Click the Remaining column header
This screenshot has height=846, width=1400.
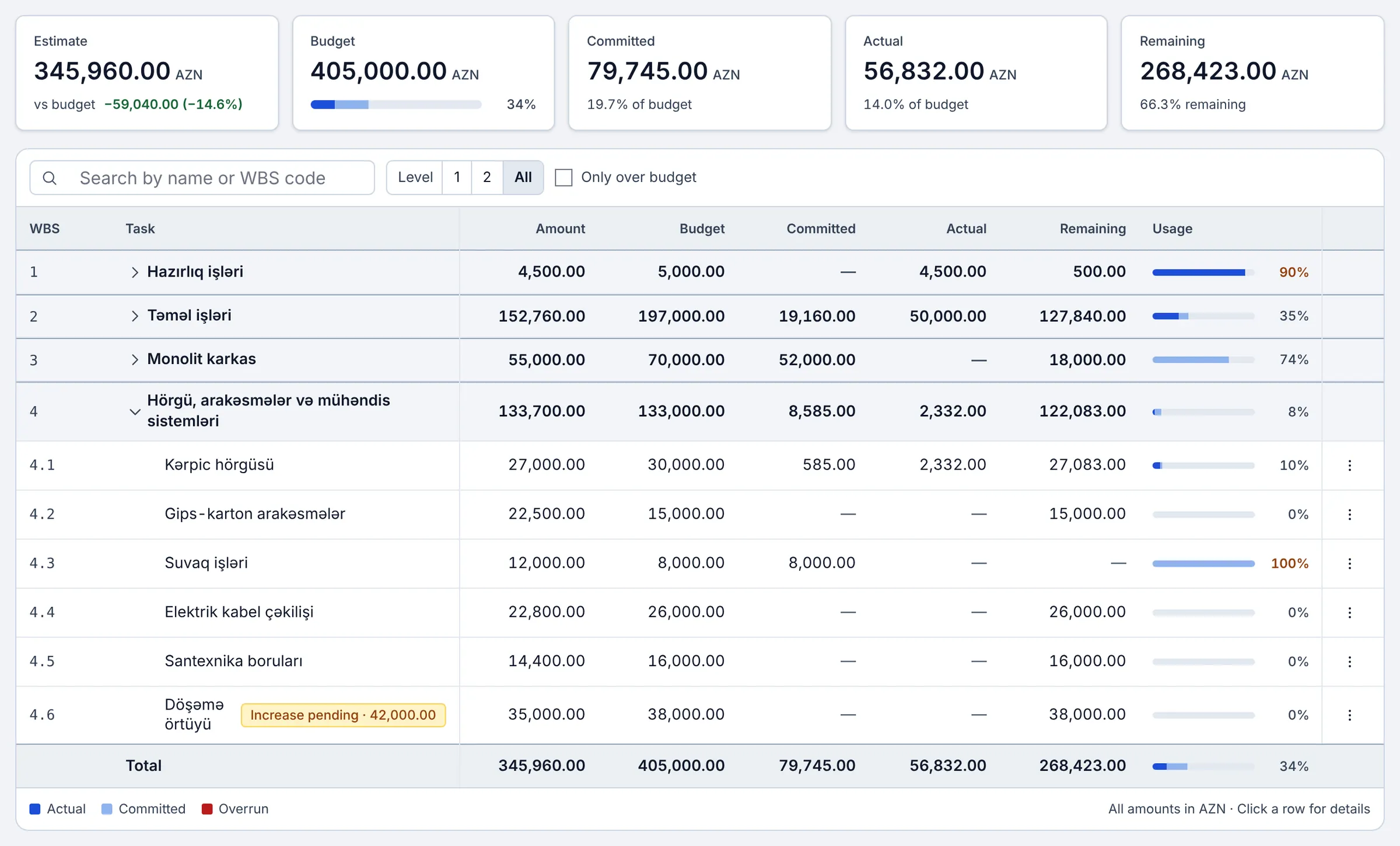click(x=1093, y=229)
